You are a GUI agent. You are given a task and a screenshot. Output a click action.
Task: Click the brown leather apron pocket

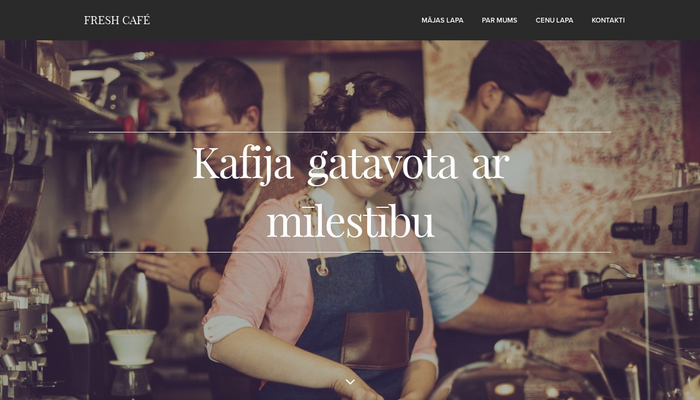click(x=377, y=339)
